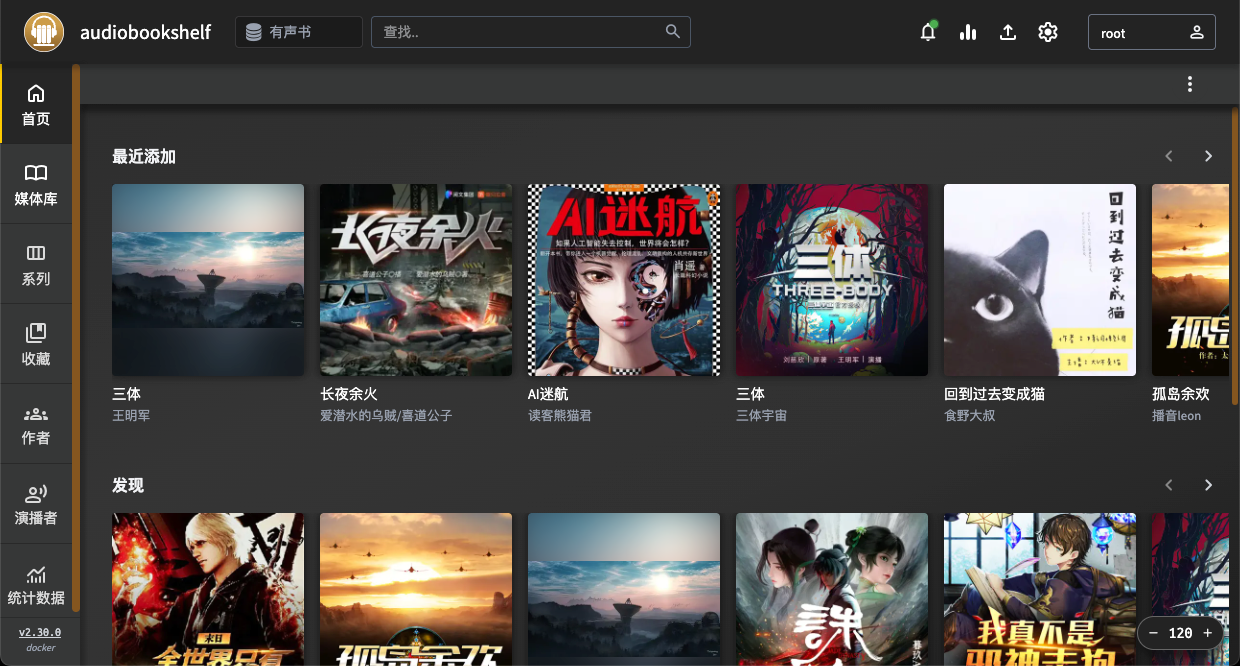The image size is (1240, 666).
Task: Open 我真不是邪神走狗 cover in 发现
Action: [1040, 589]
